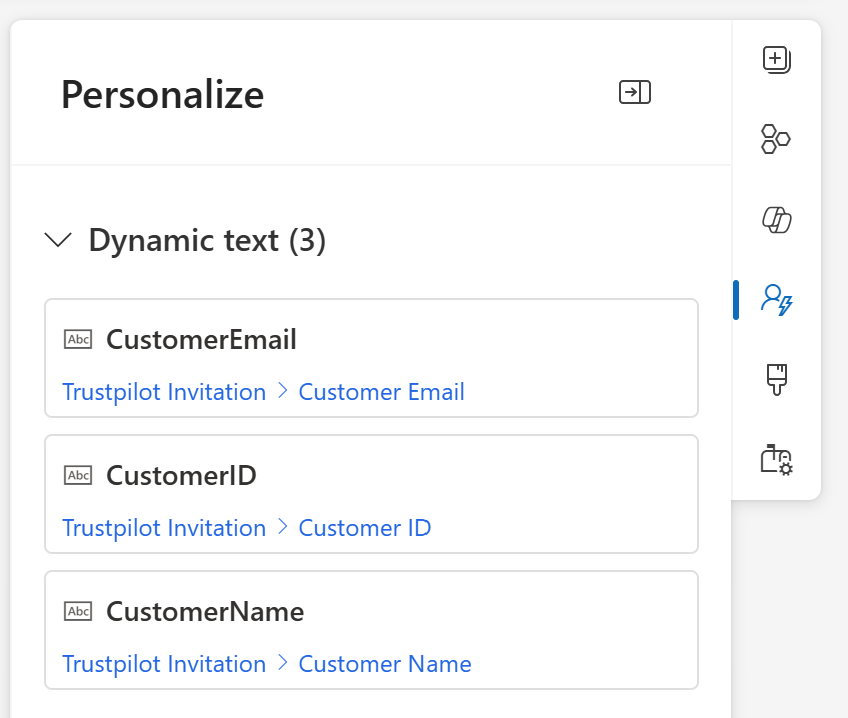
Task: Click the Abc icon beside CustomerName
Action: pos(78,611)
